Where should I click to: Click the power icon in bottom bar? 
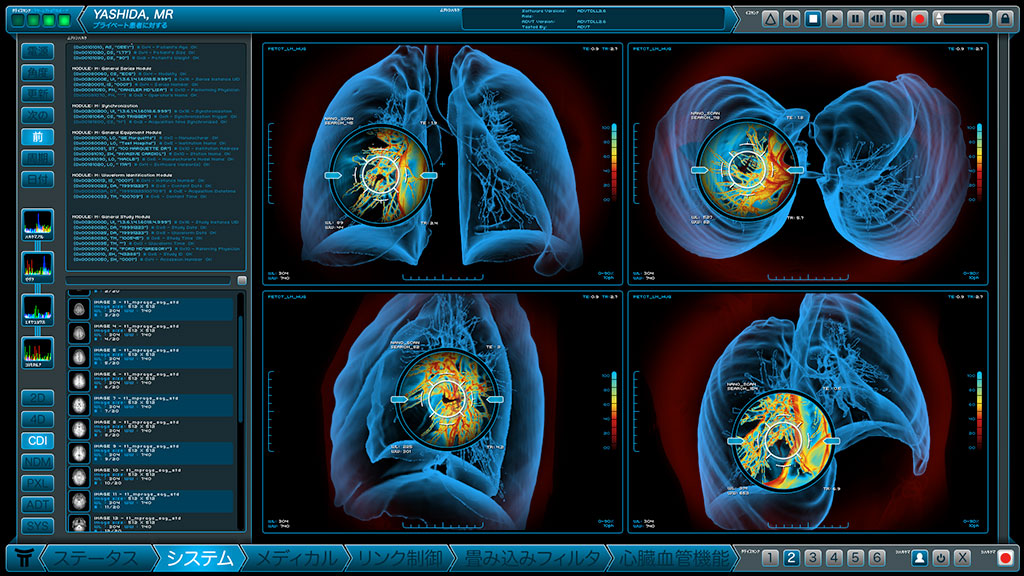(x=941, y=557)
